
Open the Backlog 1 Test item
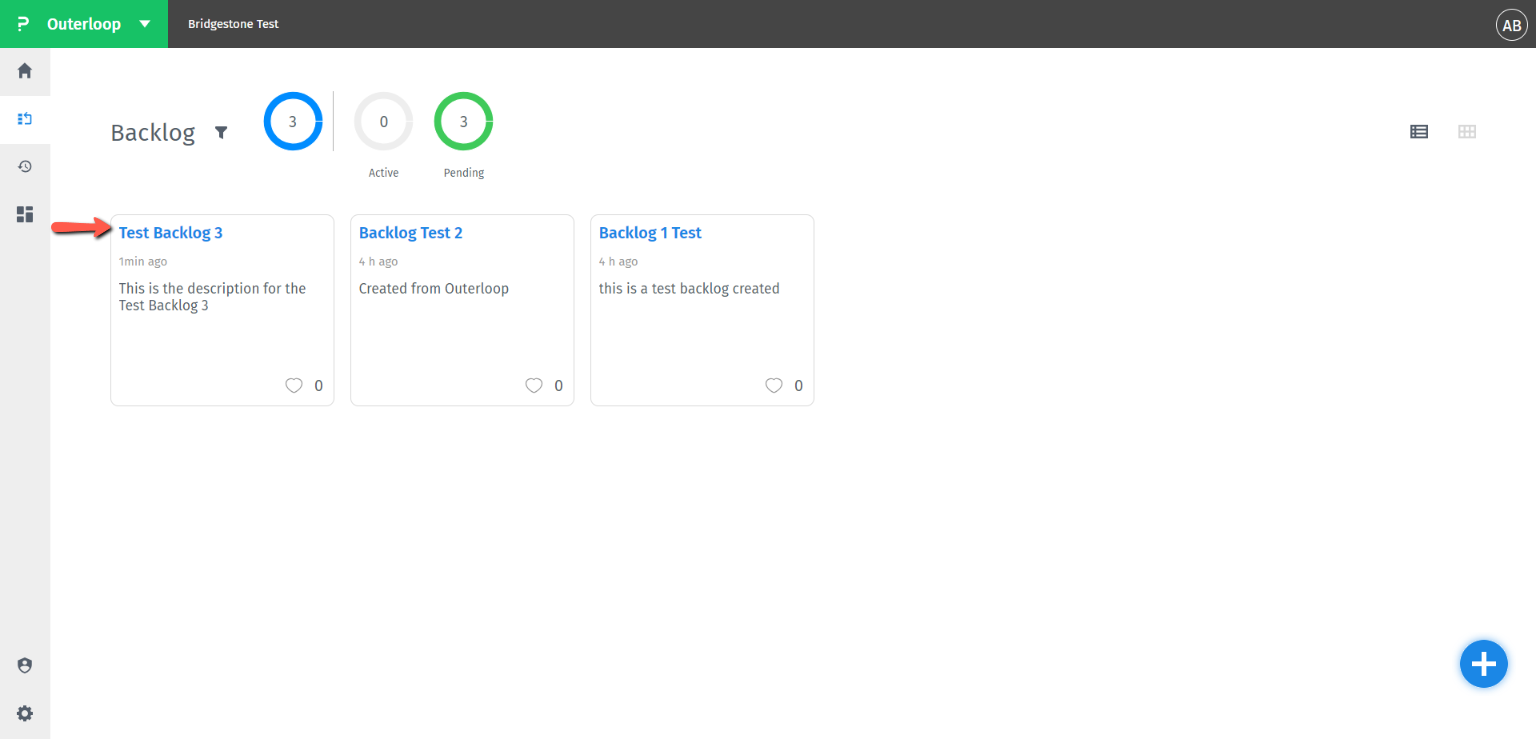tap(650, 232)
